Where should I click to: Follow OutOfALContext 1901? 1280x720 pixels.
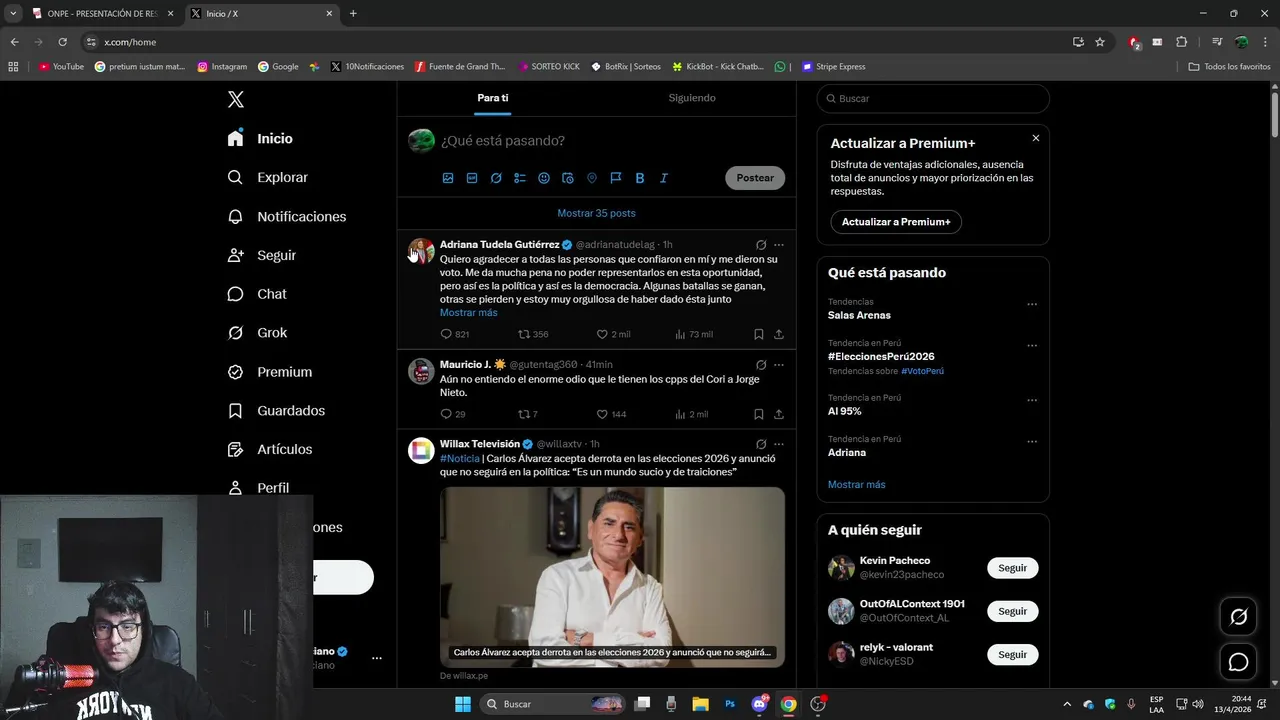[1012, 611]
